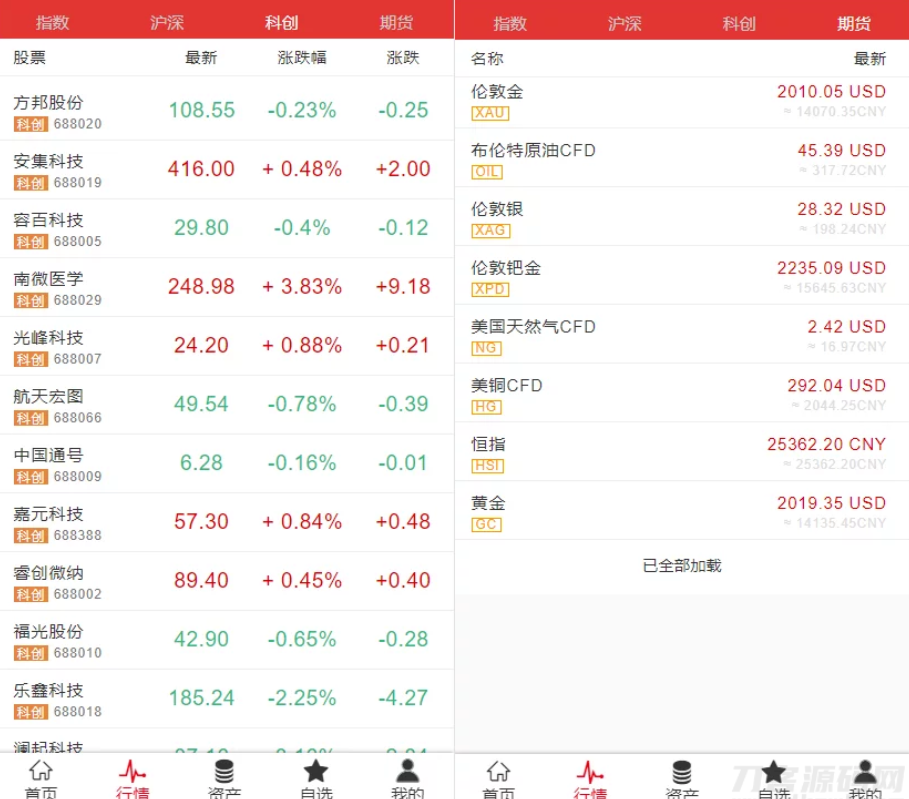Tap the home icon in right screen
Viewport: 909px width, 799px height.
498,772
